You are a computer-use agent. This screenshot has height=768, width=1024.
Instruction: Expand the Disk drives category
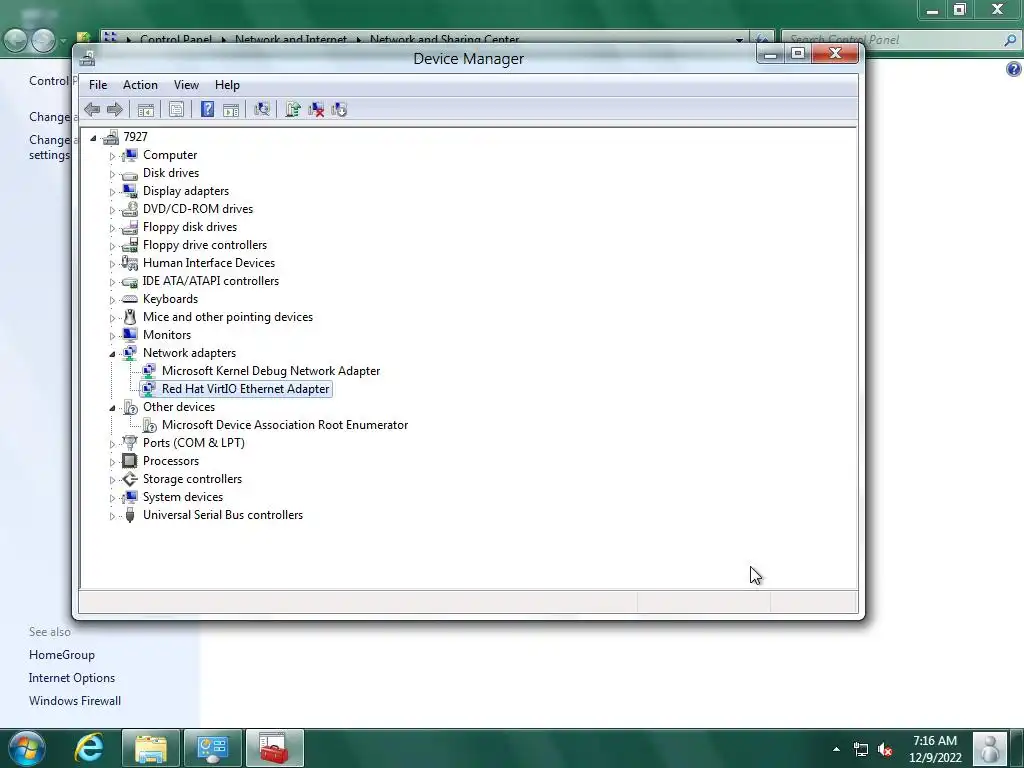pyautogui.click(x=112, y=174)
